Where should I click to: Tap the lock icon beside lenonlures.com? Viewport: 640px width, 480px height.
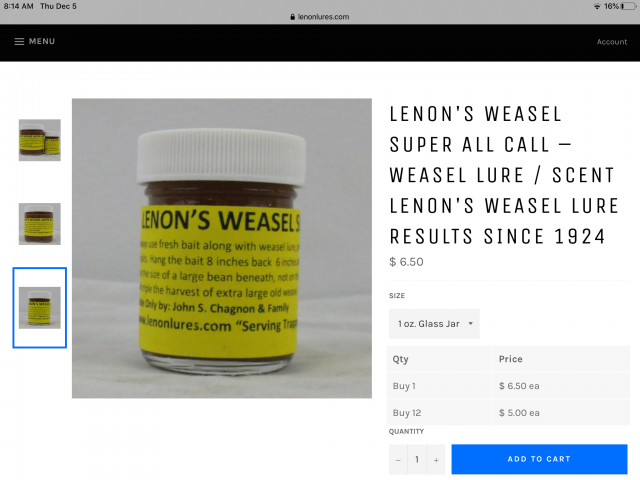point(292,17)
